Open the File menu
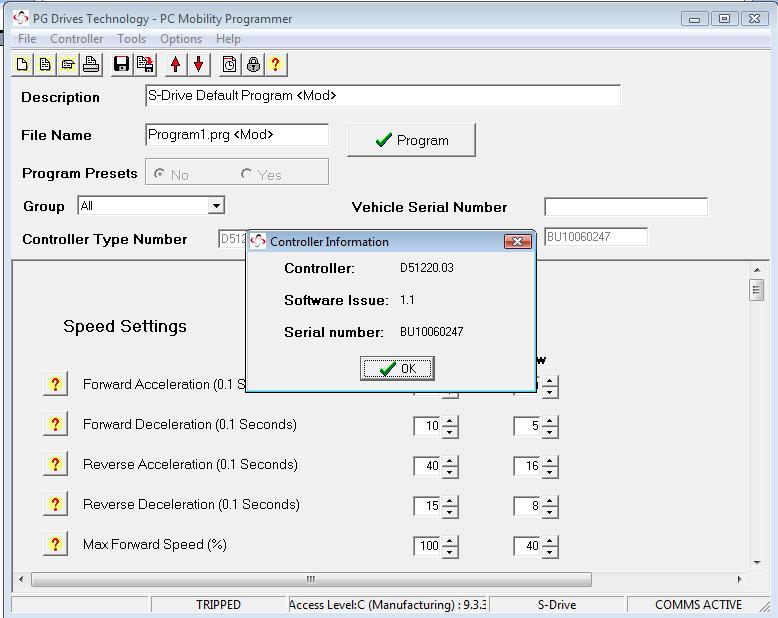Image resolution: width=778 pixels, height=618 pixels. [x=27, y=39]
